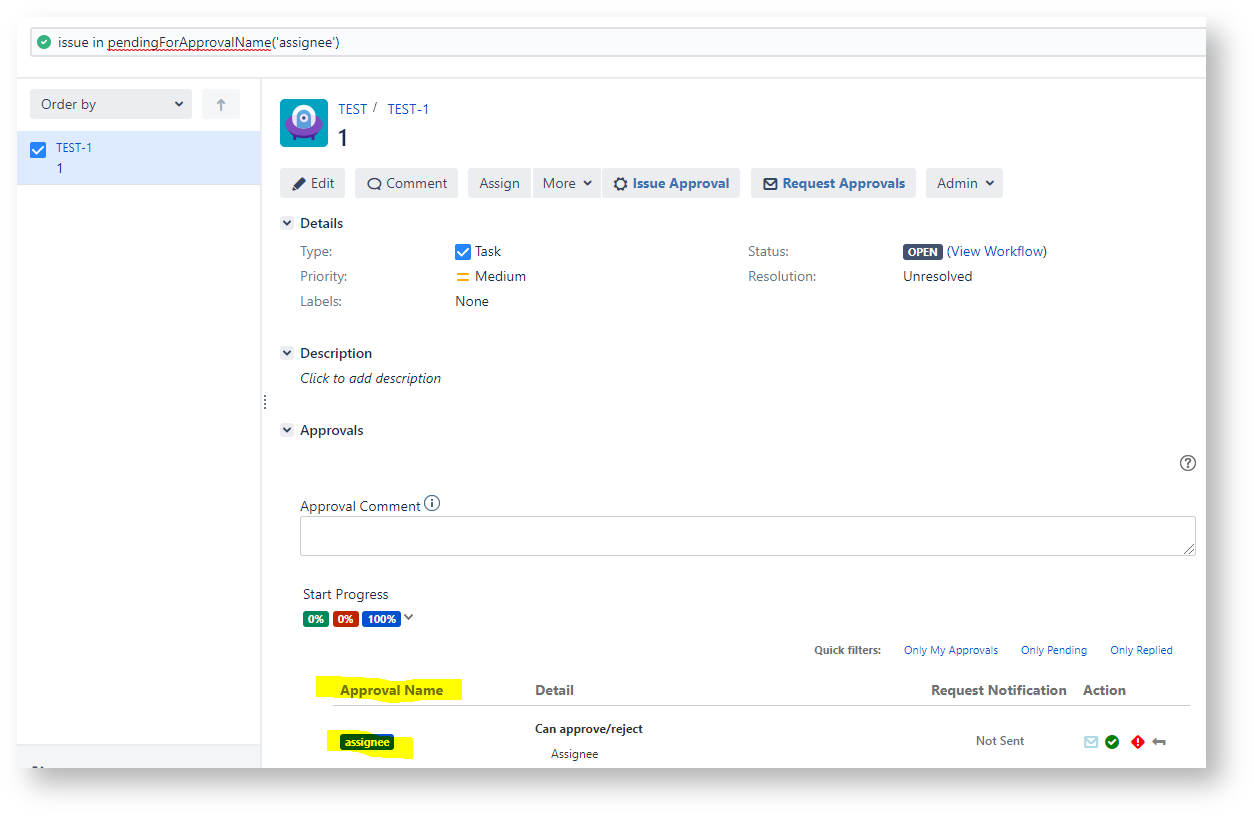
Task: Apply the Only Pending quick filter
Action: [1053, 650]
